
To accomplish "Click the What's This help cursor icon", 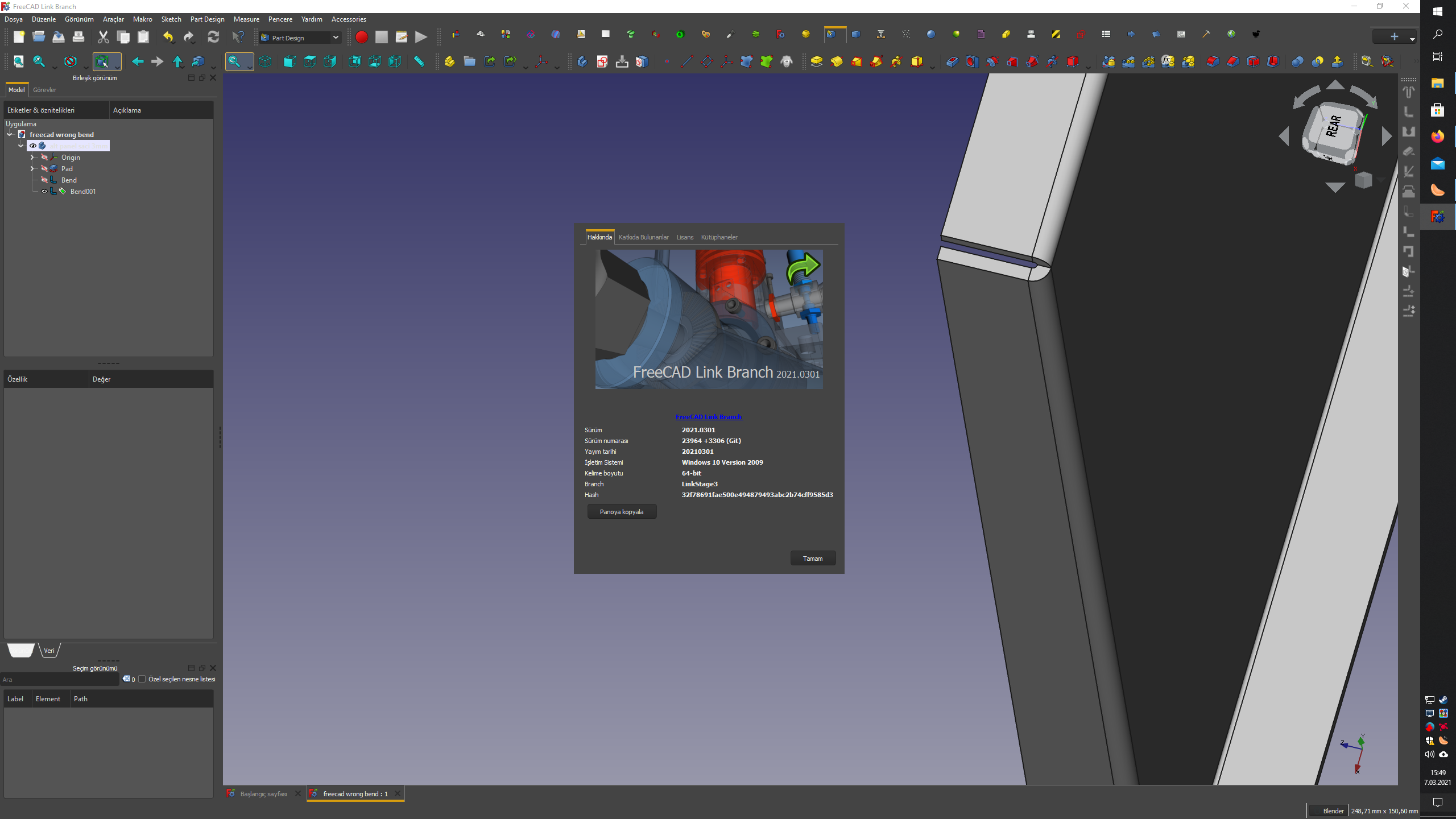I will tap(238, 37).
